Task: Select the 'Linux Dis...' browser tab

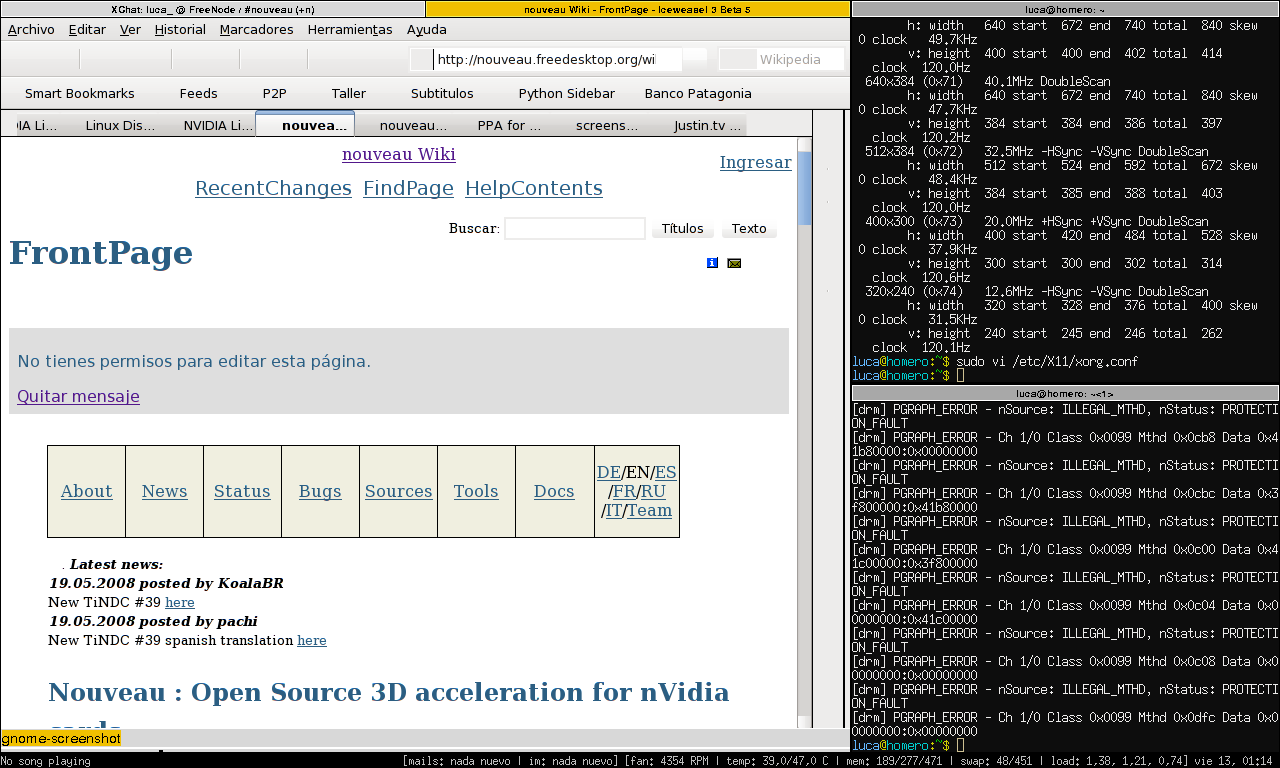Action: tap(120, 126)
